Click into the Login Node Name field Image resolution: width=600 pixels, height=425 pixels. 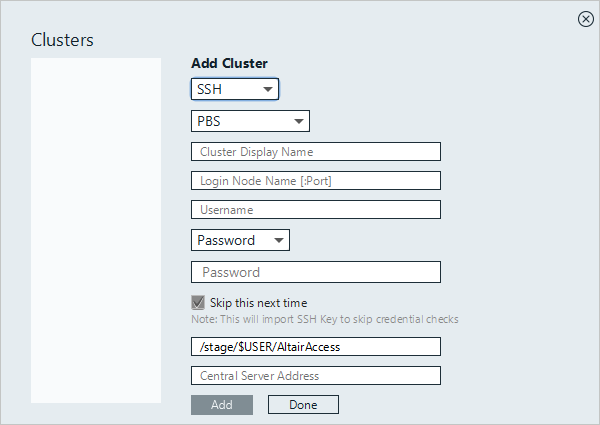(315, 181)
